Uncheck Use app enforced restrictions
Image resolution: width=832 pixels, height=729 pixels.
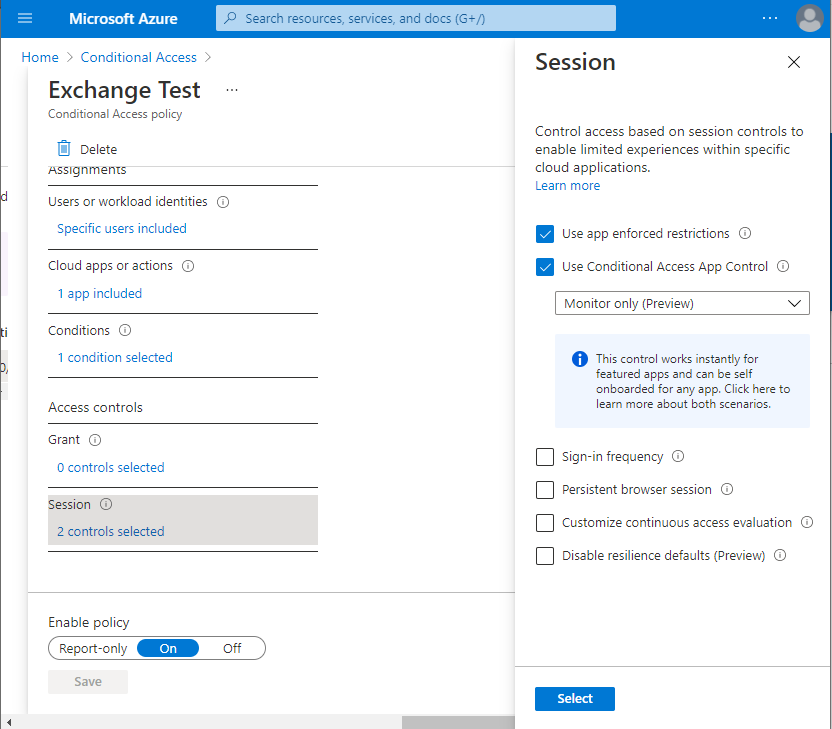pos(545,233)
